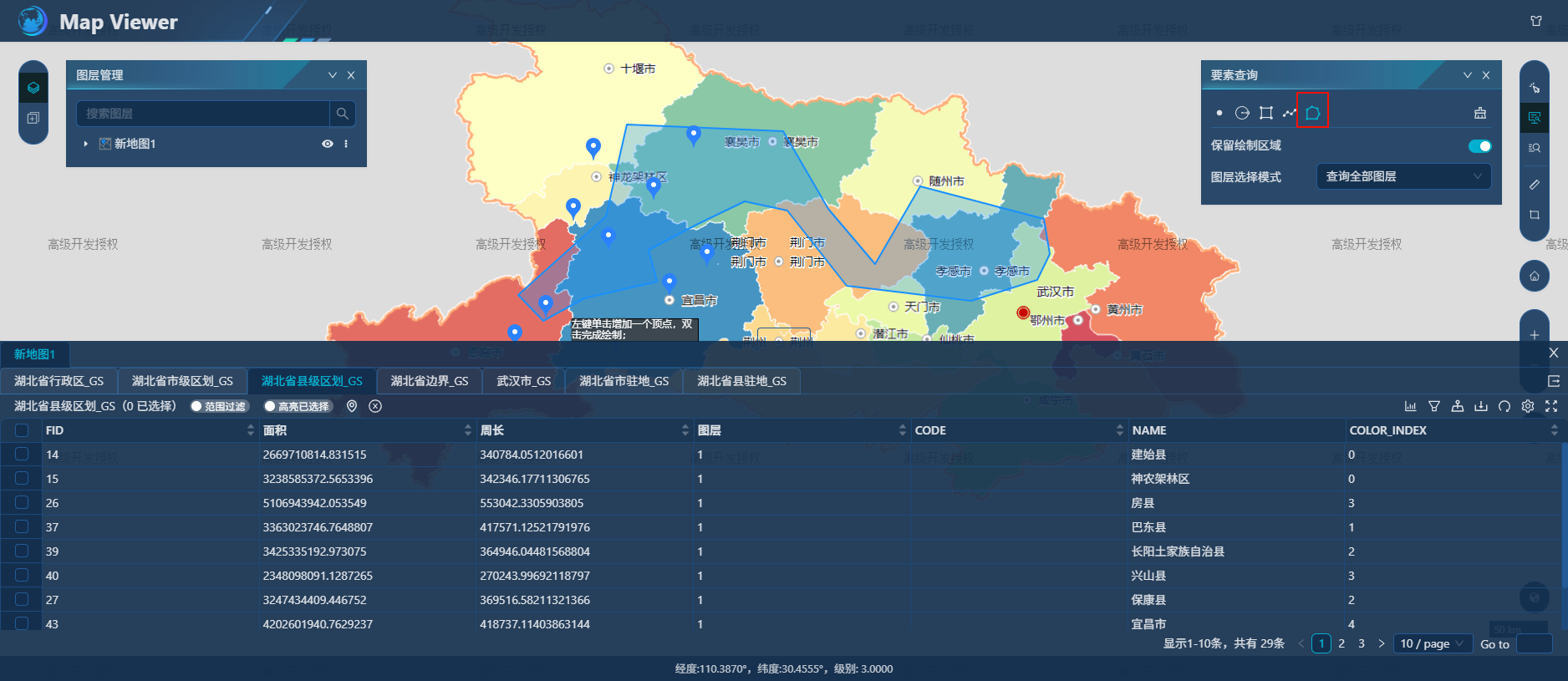This screenshot has width=1568, height=681.
Task: Go to page 2 of table results
Action: click(x=1341, y=643)
